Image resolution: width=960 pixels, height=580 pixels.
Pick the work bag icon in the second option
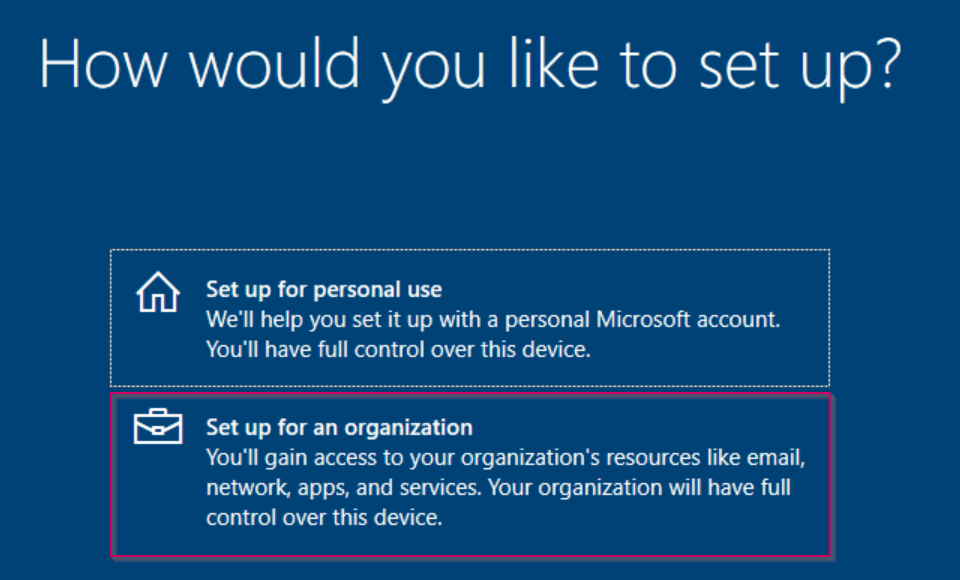(158, 428)
